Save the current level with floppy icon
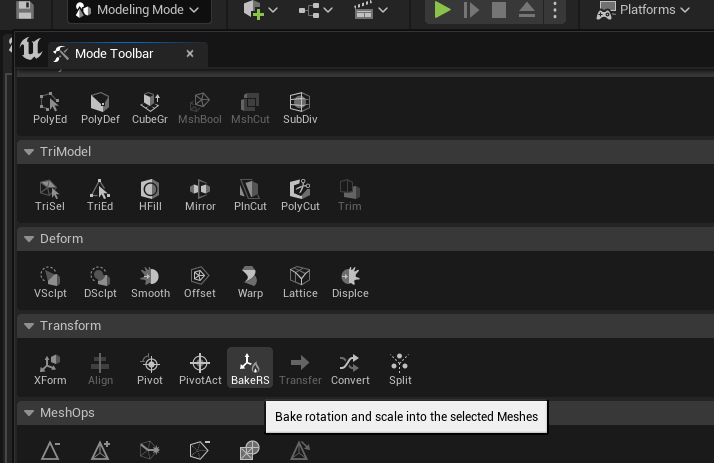The image size is (714, 463). 25,10
